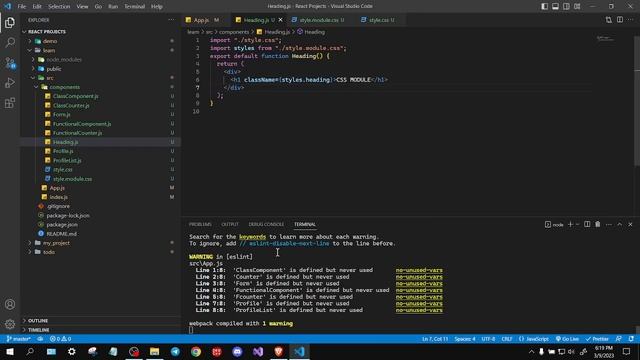Viewport: 640px width, 360px height.
Task: Open the Manage gear icon
Action: pos(10,324)
